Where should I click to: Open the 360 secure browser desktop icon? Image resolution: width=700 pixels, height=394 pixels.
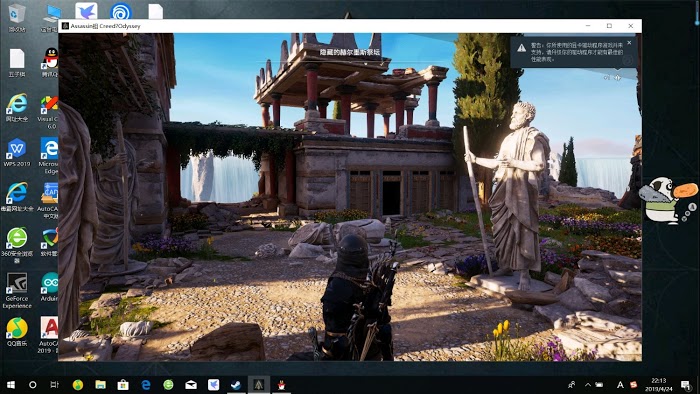click(x=17, y=245)
